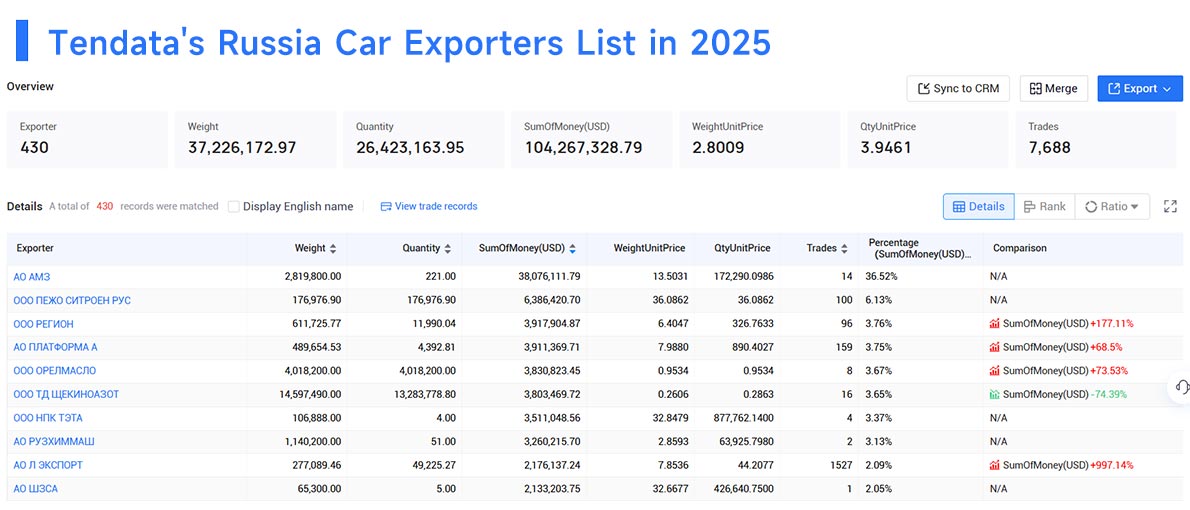Open the Export dropdown button
This screenshot has height=510, width=1190.
point(1140,89)
